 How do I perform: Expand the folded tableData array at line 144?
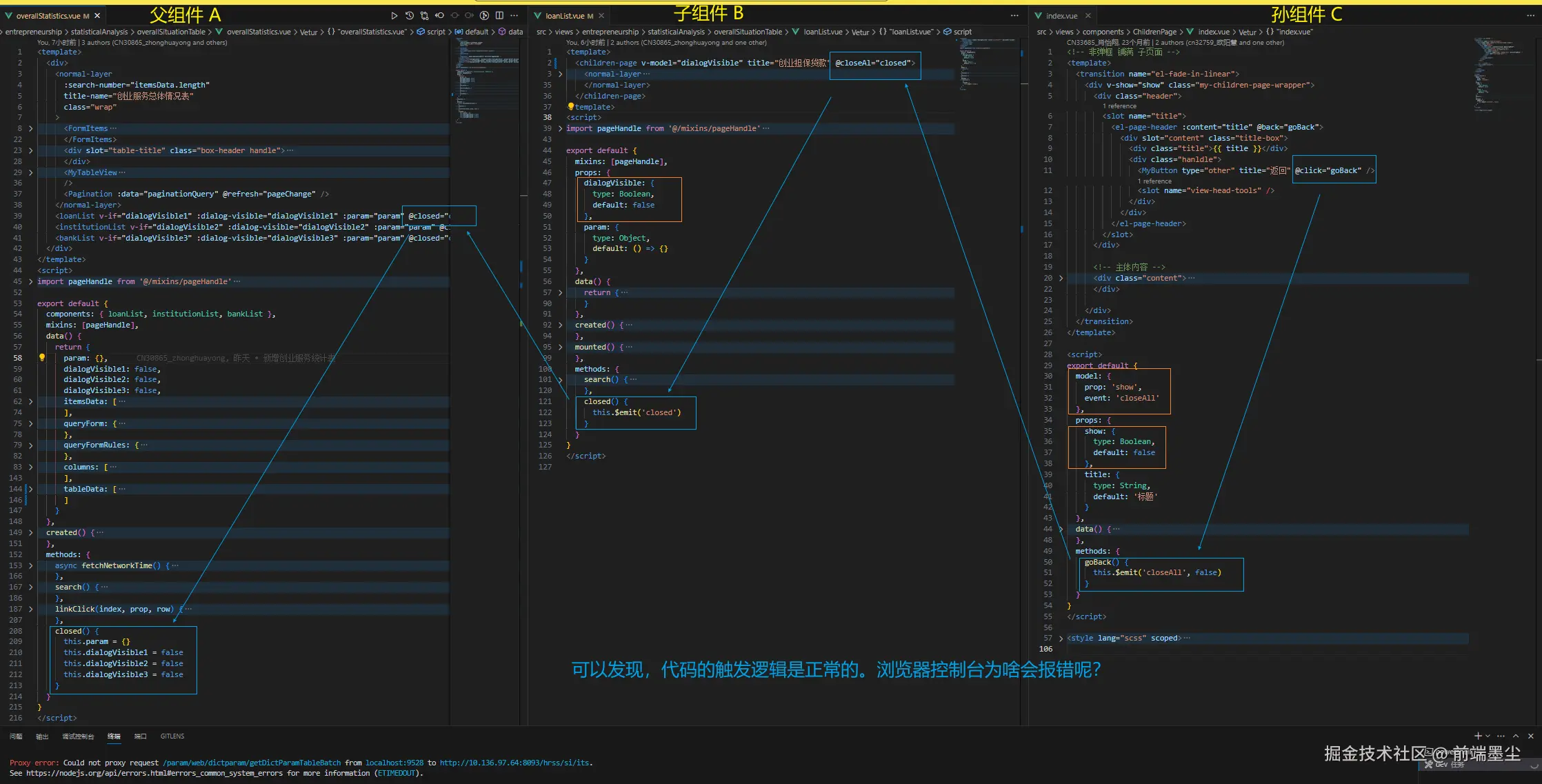30,489
